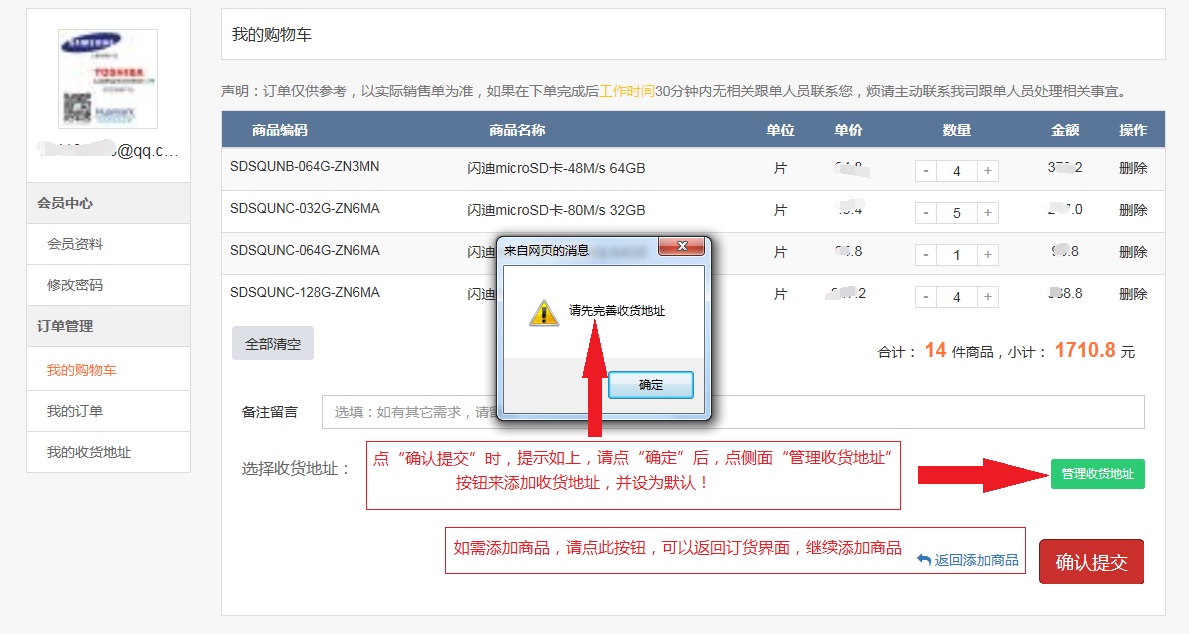Delete the SDSQUNC-032G-ZN6MA item
Viewport: 1189px width, 634px height.
[1133, 209]
